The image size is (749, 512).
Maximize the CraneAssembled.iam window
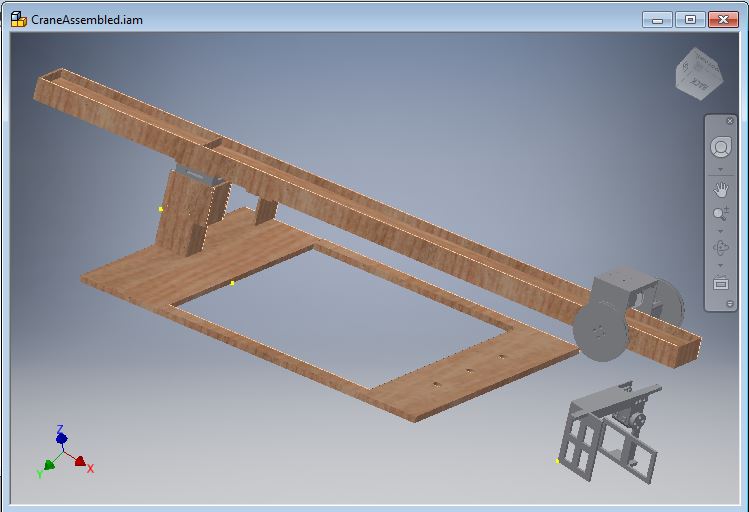point(689,19)
